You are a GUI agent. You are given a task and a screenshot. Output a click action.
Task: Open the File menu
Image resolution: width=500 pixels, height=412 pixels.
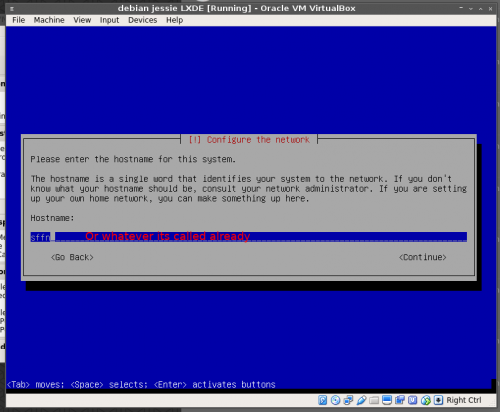tap(19, 20)
